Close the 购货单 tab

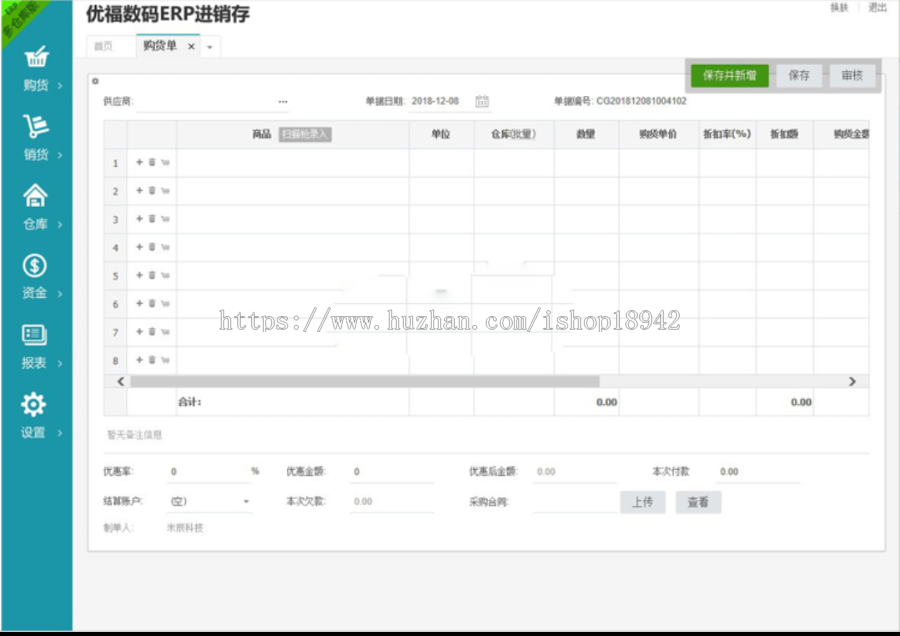tap(191, 46)
